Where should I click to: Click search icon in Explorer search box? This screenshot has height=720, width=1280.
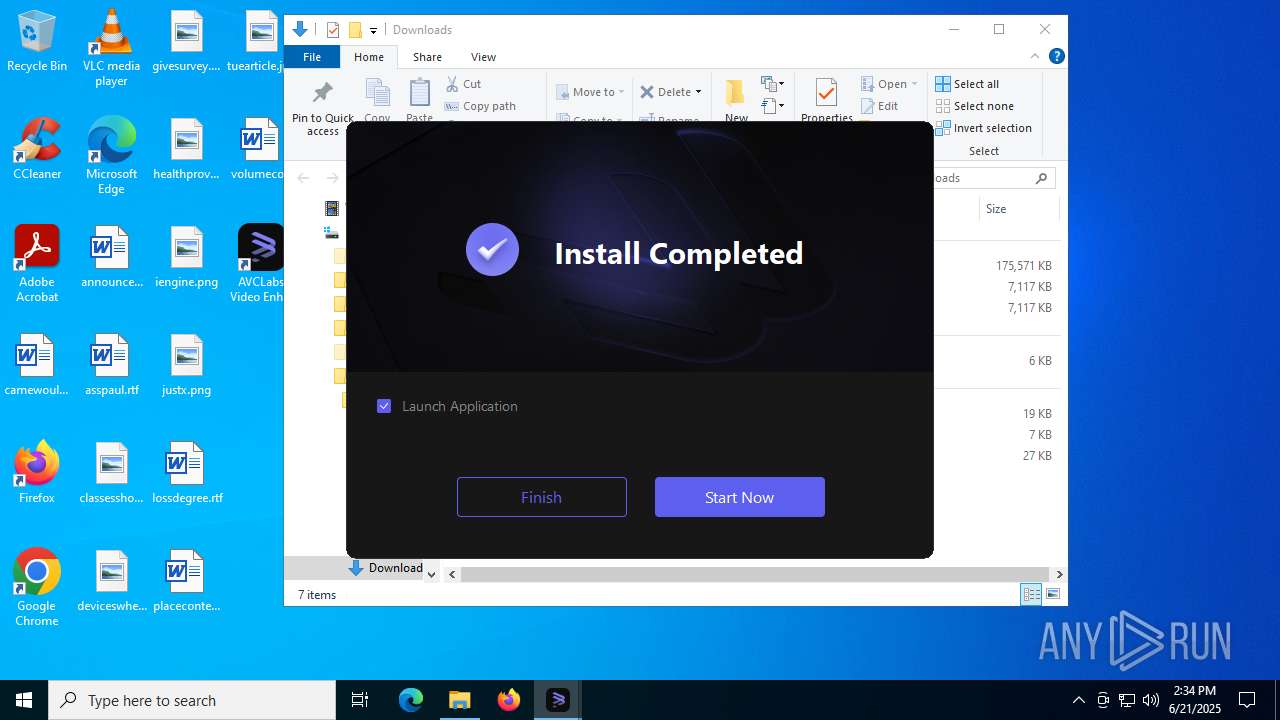point(1041,178)
